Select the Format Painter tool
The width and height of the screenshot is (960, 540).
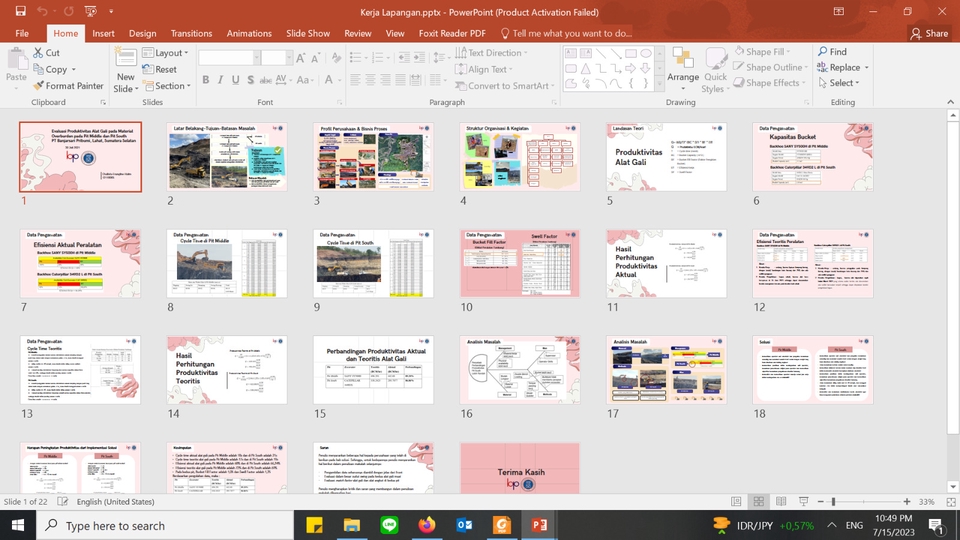pyautogui.click(x=68, y=86)
